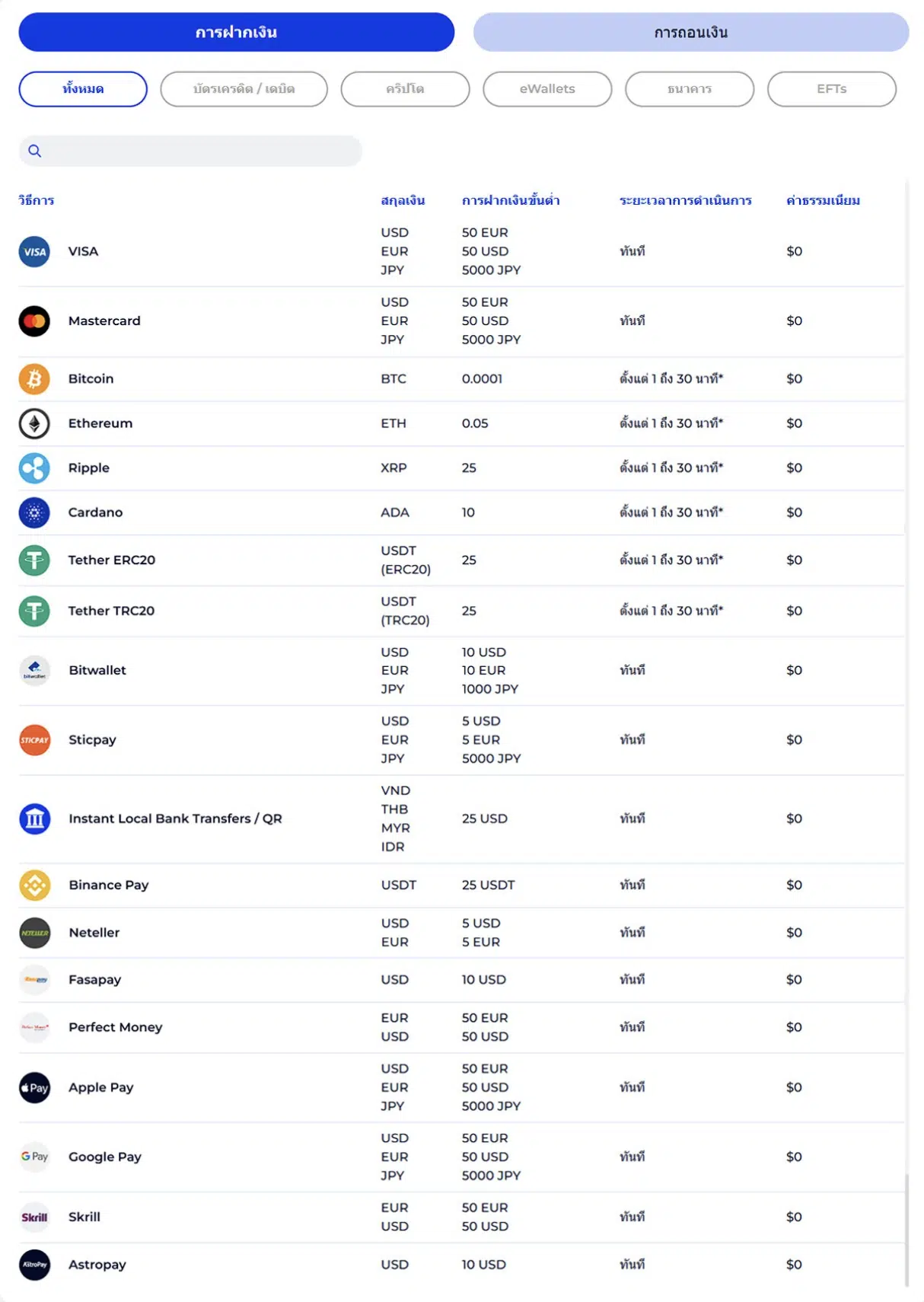Filter by คริปโต crypto methods
924x1302 pixels.
(405, 89)
